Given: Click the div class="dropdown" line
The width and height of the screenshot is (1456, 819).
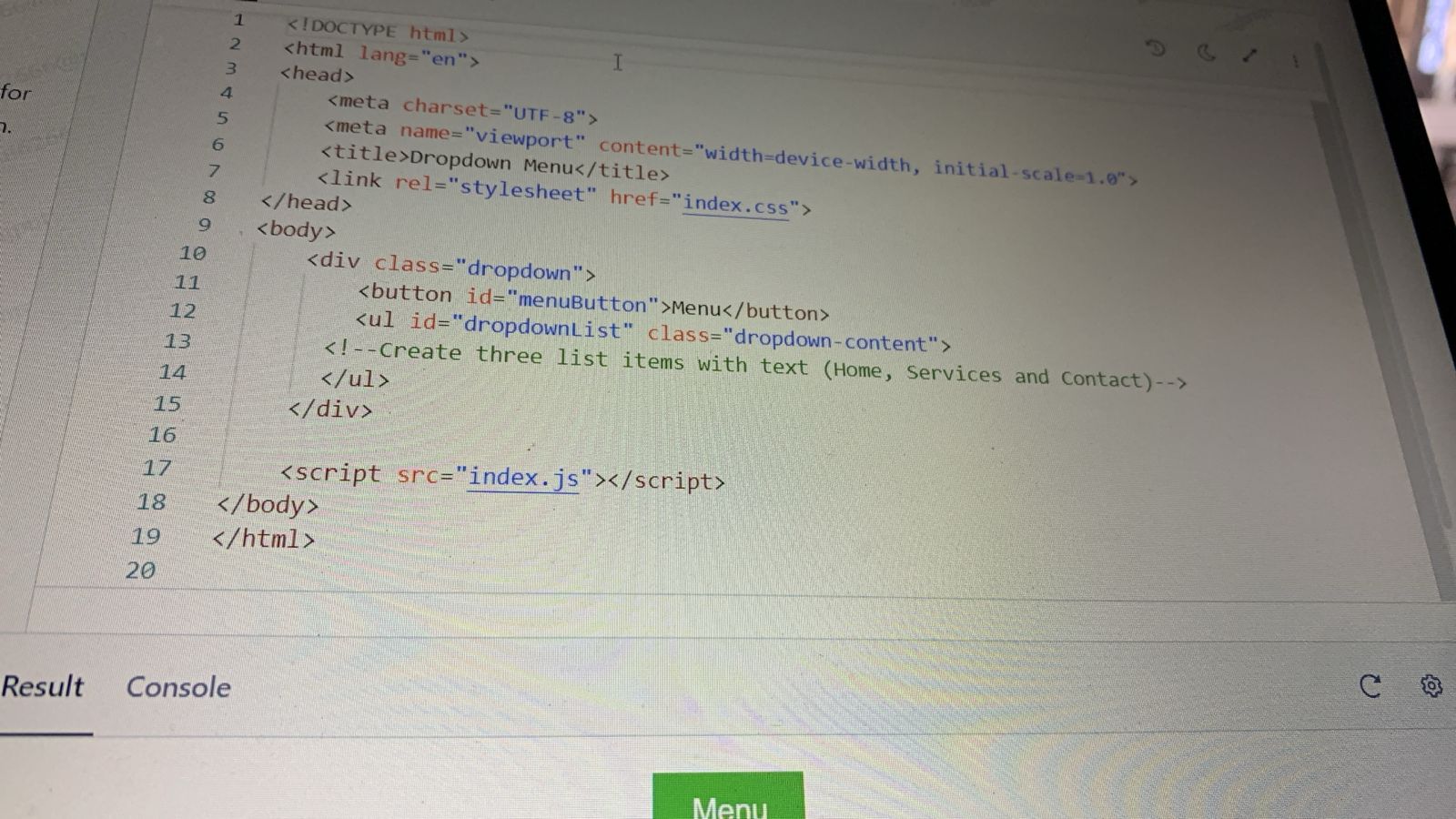Looking at the screenshot, I should 451,267.
